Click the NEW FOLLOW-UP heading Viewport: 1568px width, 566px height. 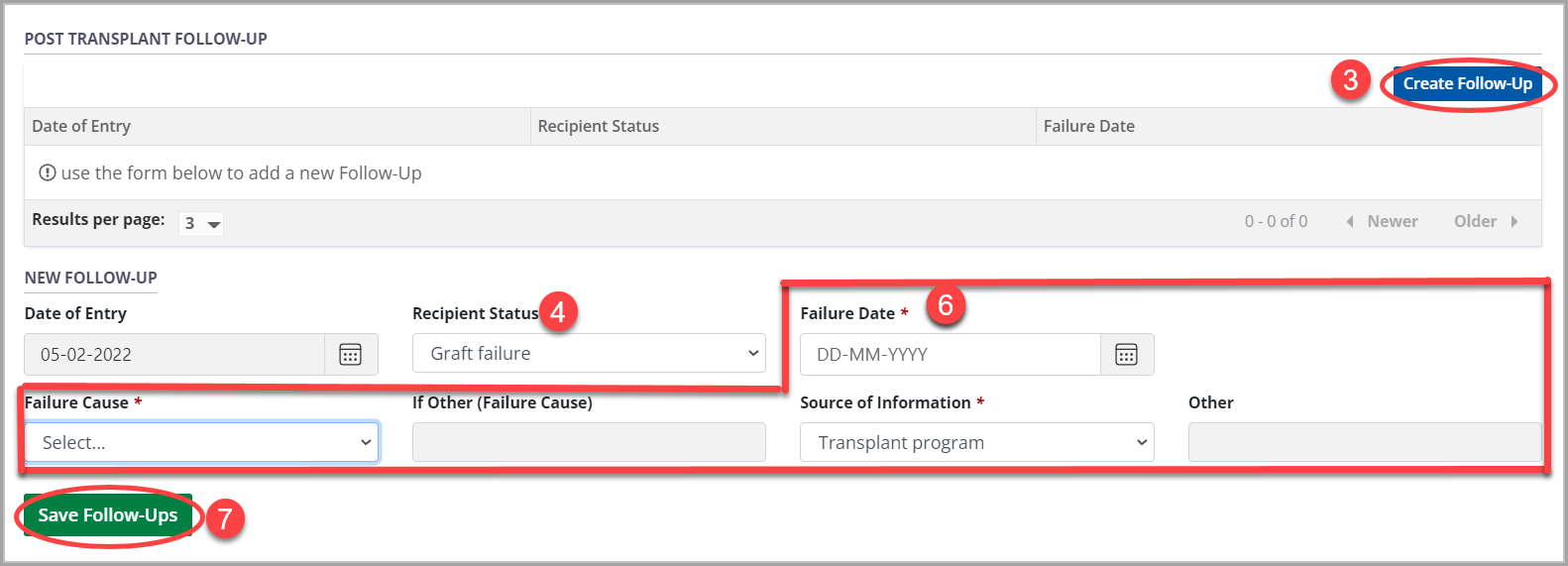coord(91,279)
